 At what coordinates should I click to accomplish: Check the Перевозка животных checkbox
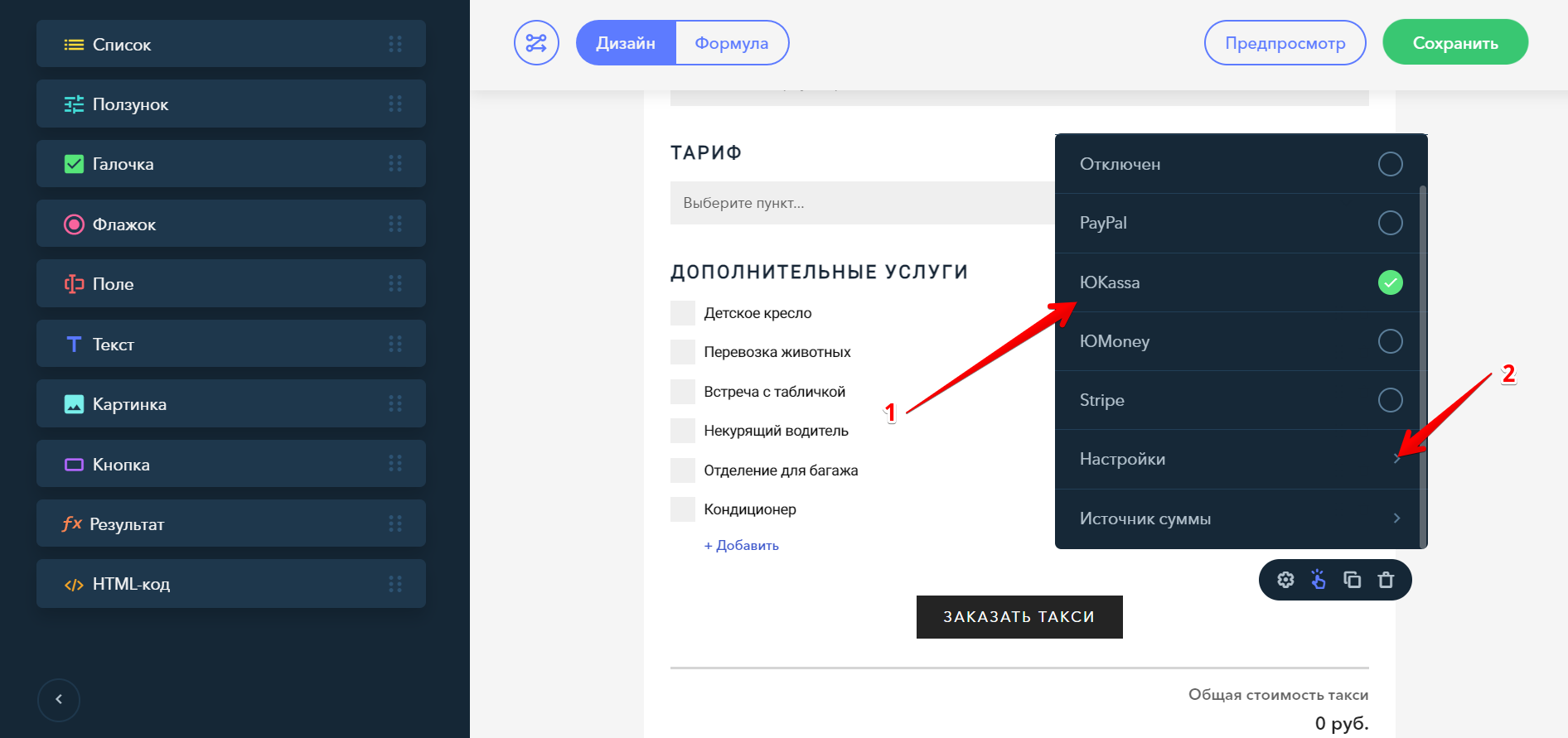pyautogui.click(x=683, y=352)
